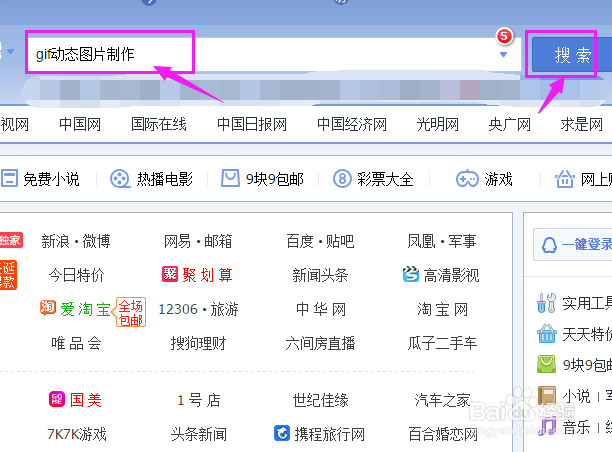Click the blue basket icon for 天天特价

[x=546, y=334]
